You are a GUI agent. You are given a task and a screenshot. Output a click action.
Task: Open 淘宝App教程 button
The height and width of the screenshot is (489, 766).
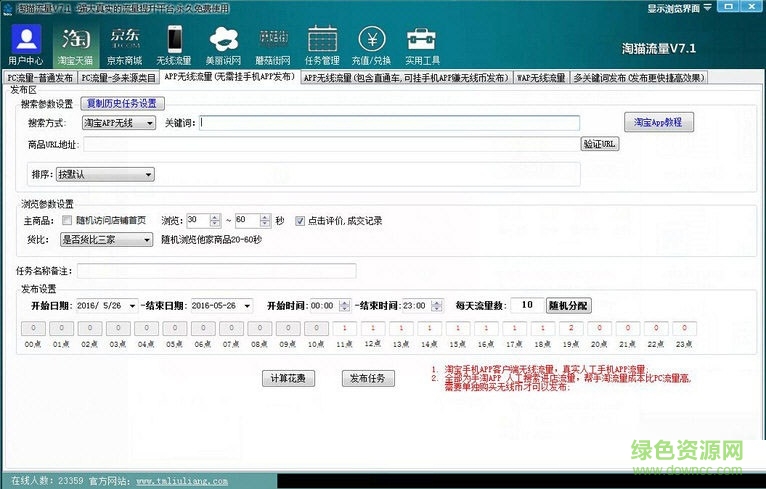pyautogui.click(x=659, y=122)
